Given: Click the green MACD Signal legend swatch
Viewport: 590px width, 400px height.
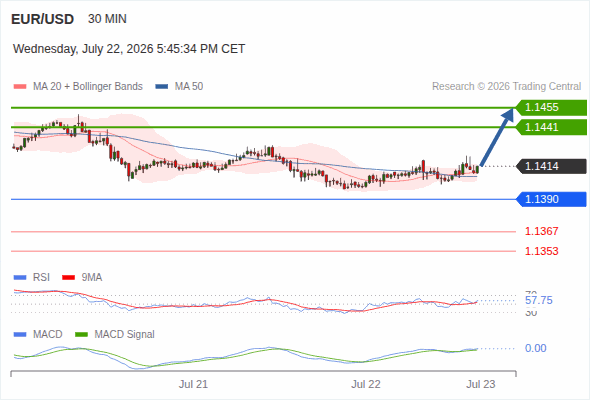Looking at the screenshot, I should (81, 335).
